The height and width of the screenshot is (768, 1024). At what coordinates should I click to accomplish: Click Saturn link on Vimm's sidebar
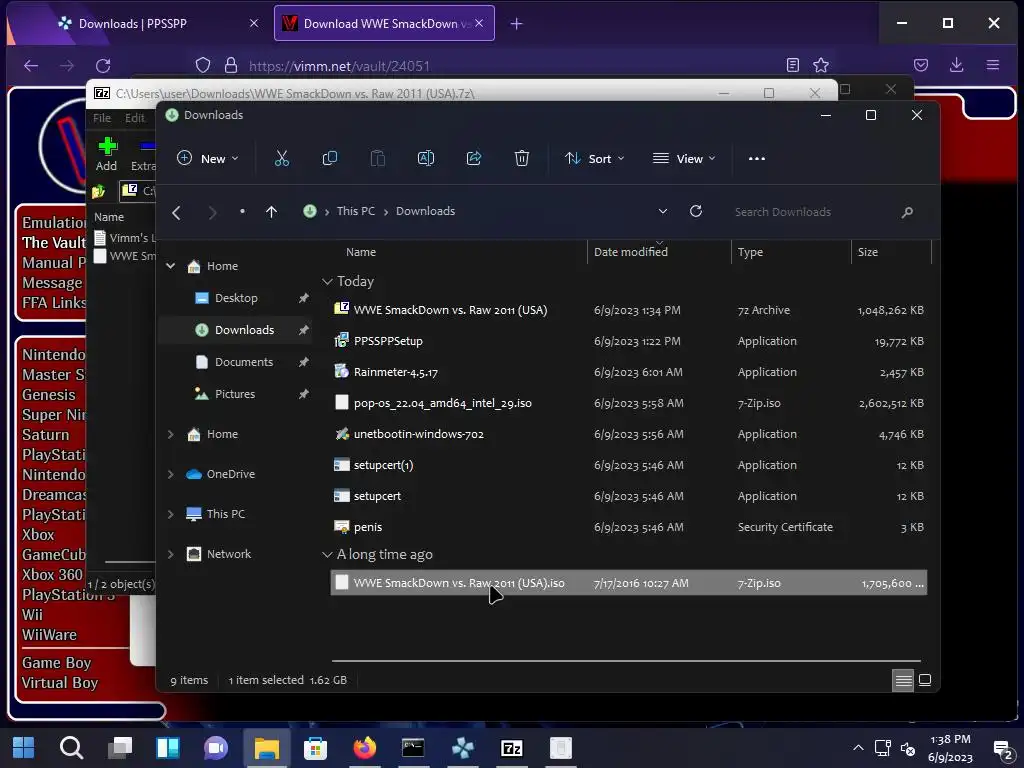click(46, 434)
